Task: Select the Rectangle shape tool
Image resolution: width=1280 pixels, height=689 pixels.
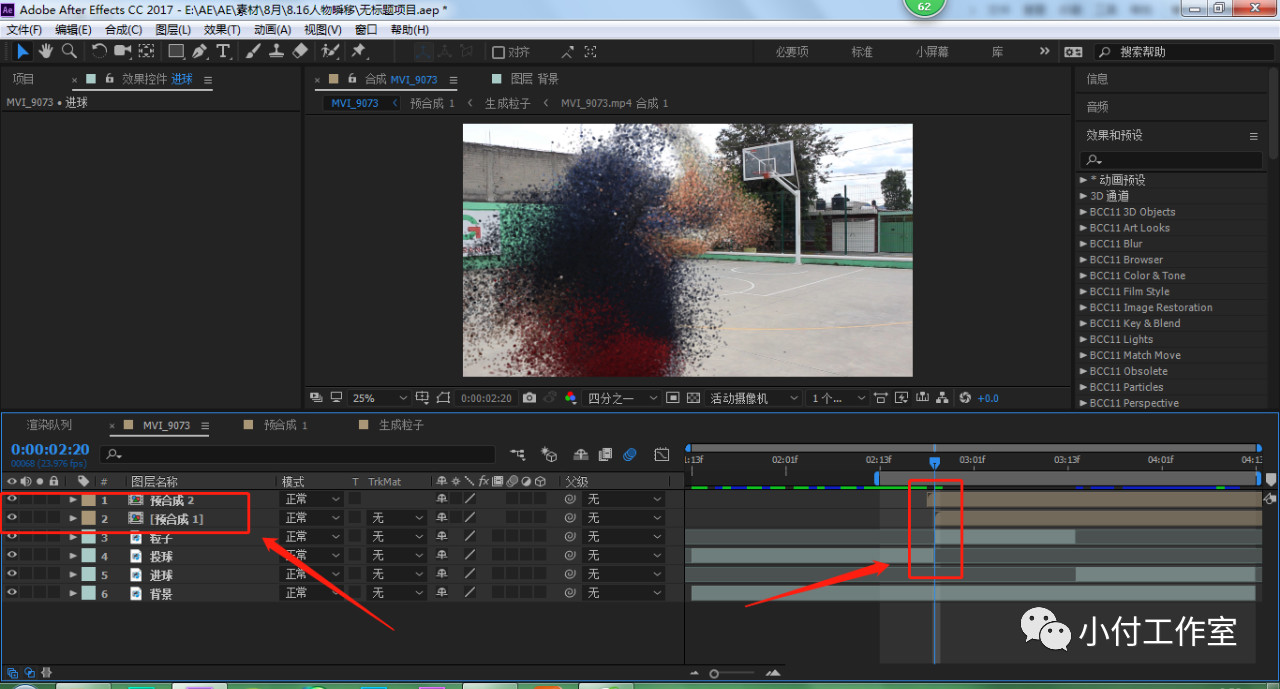Action: 176,51
